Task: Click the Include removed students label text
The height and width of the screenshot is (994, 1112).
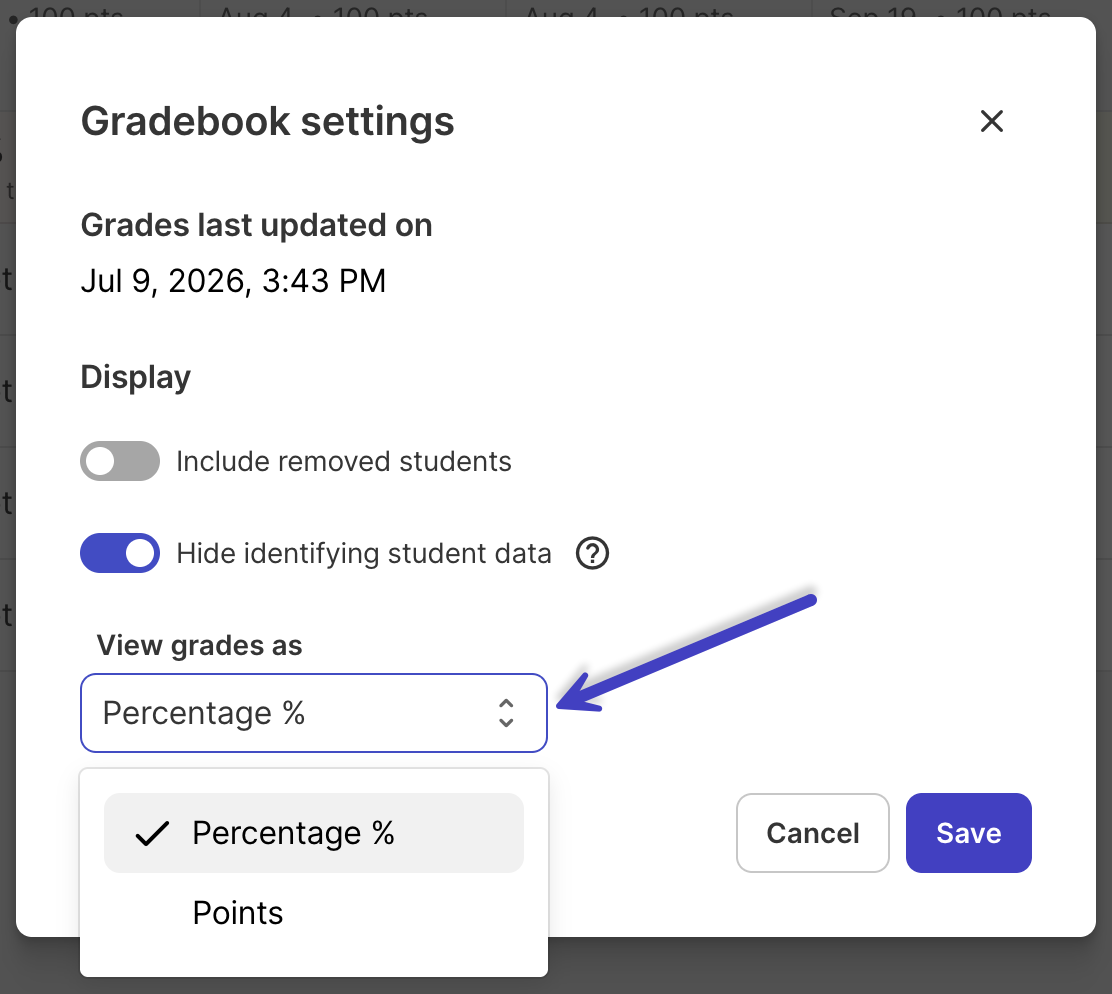Action: click(x=344, y=462)
